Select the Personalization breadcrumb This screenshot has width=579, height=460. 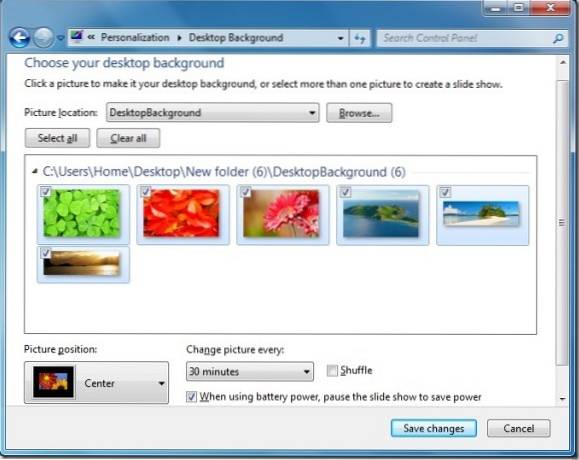[135, 38]
